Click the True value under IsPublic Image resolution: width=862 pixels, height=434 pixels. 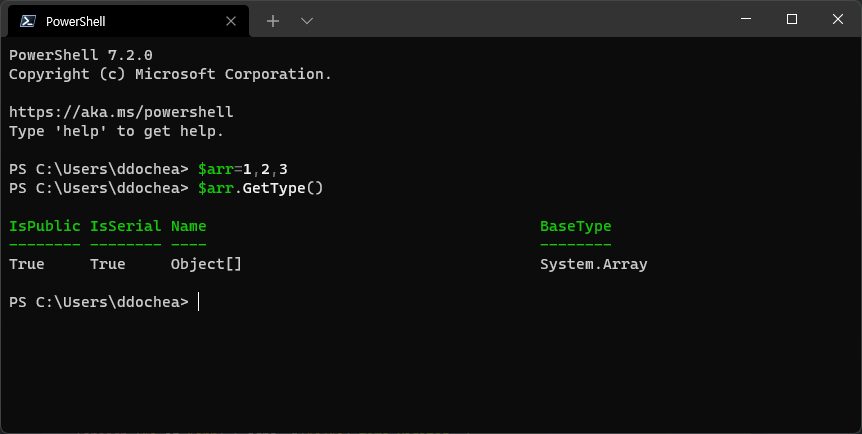tap(26, 264)
